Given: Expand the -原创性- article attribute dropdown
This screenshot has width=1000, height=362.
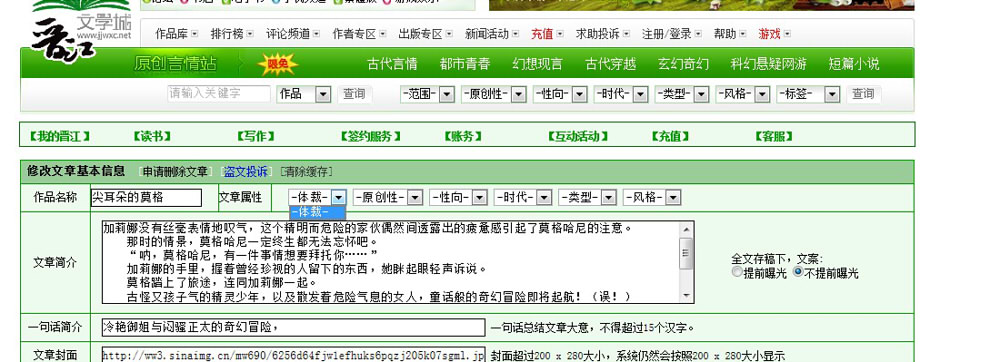Looking at the screenshot, I should click(x=388, y=198).
